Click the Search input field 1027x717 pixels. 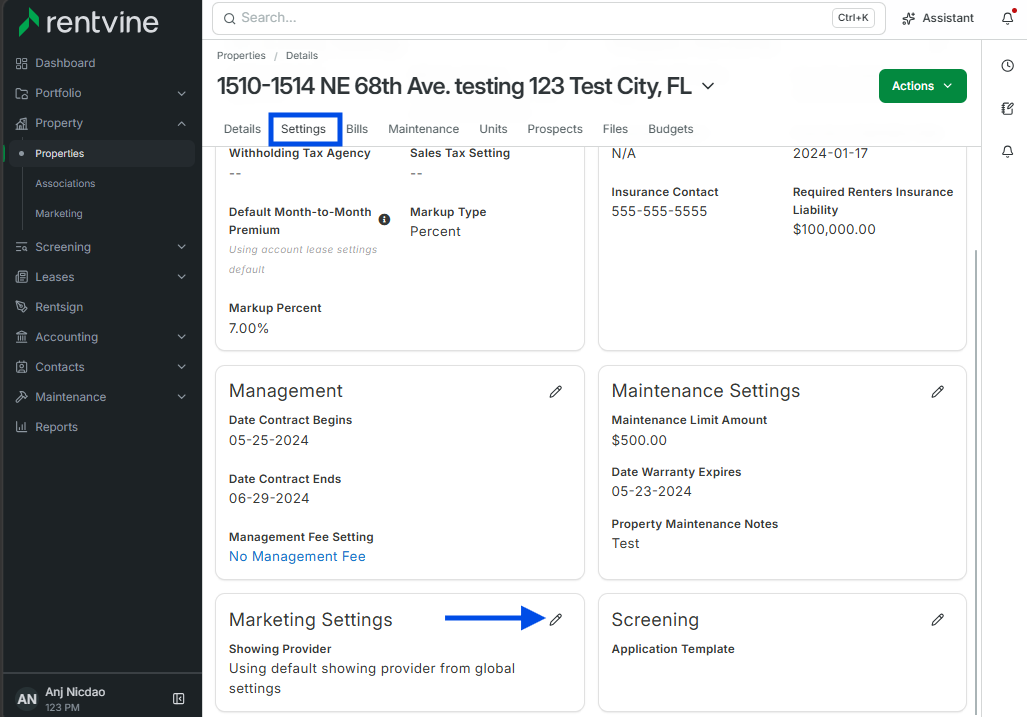click(548, 18)
